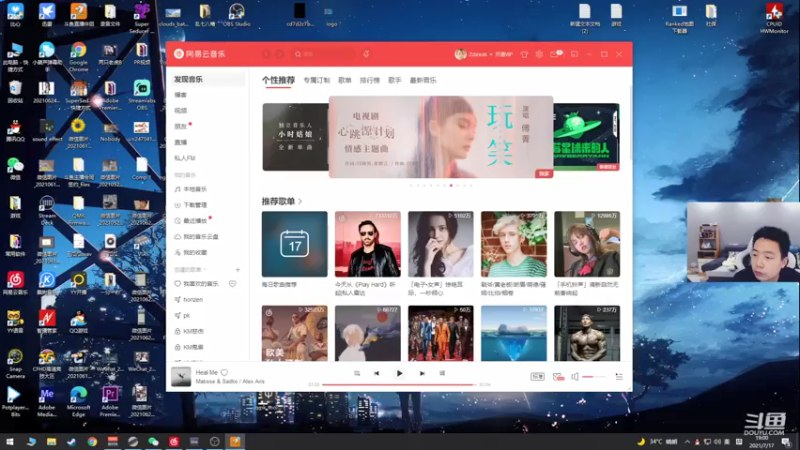Open the 每日歌曲推荐 calendar card
Screen dimensions: 800x450
[x=294, y=244]
